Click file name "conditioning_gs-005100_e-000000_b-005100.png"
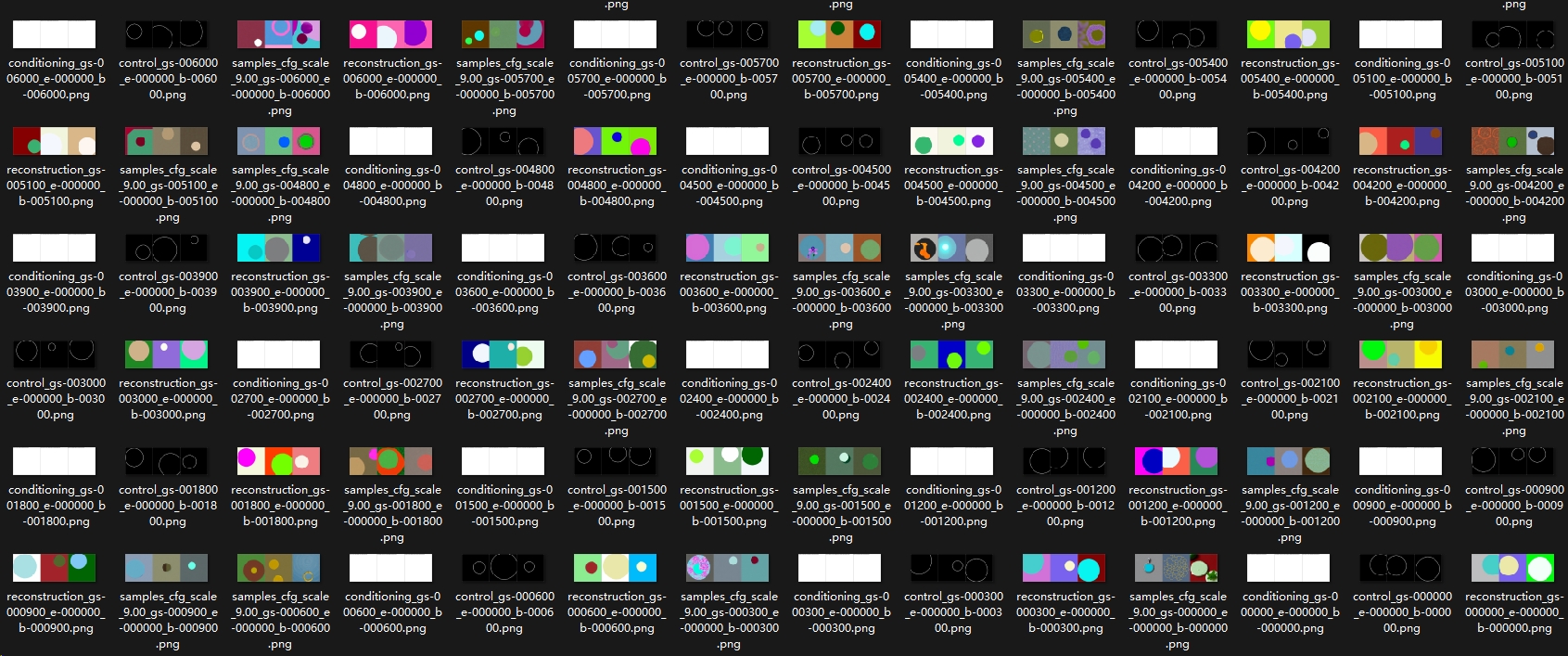1568x656 pixels. pos(1402,79)
